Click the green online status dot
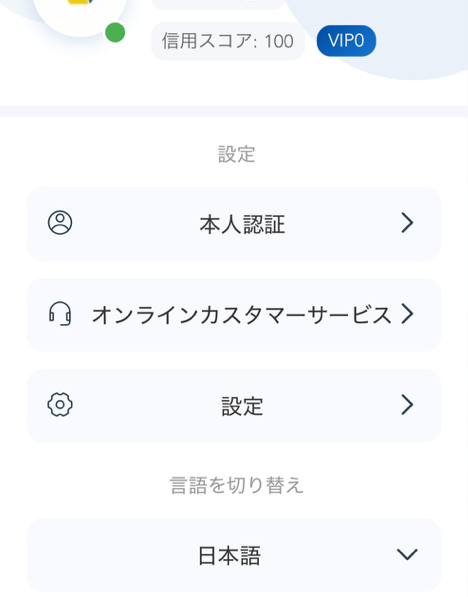 click(115, 32)
